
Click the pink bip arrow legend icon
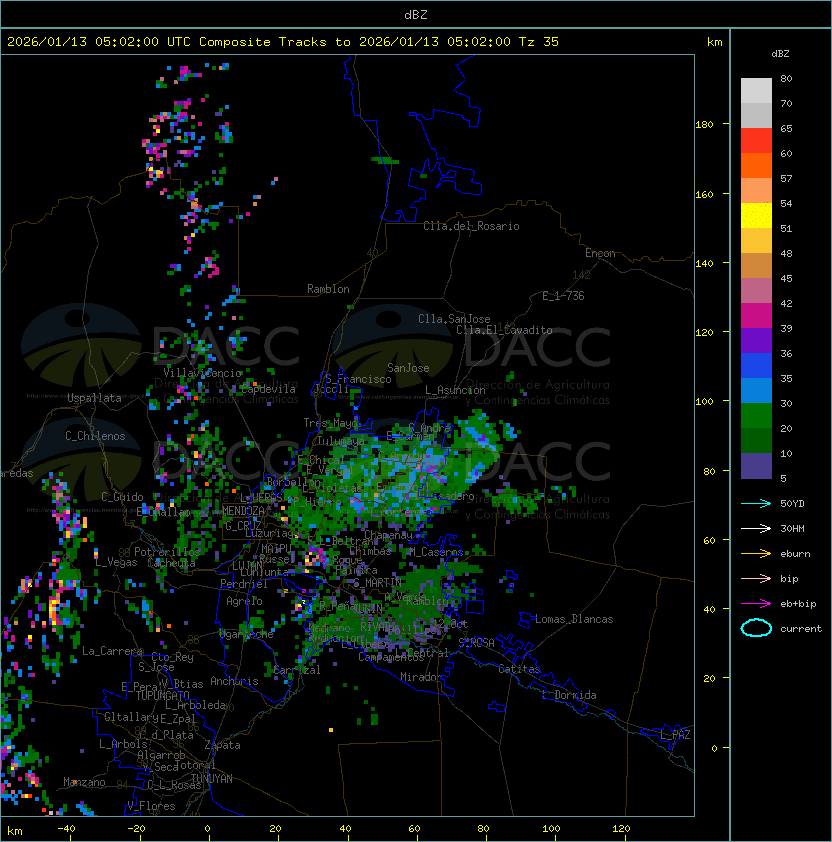(x=756, y=578)
